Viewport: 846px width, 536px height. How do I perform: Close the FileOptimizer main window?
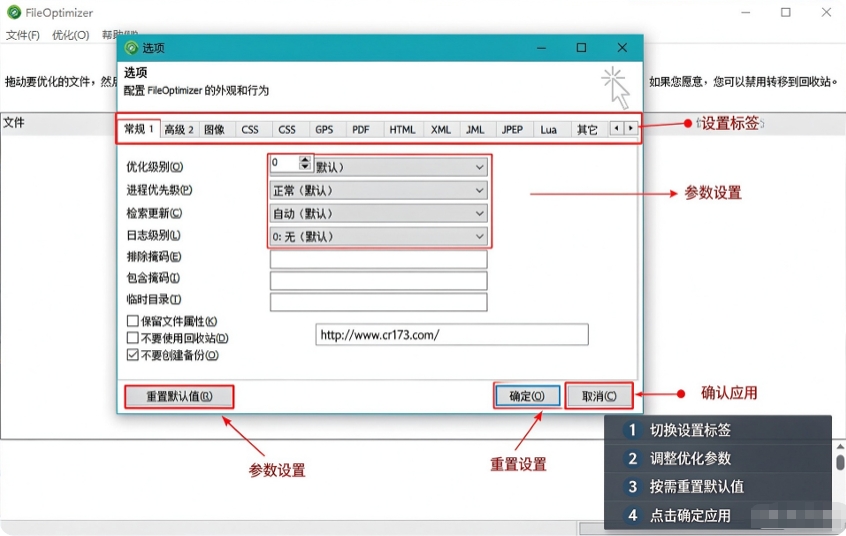[x=826, y=12]
